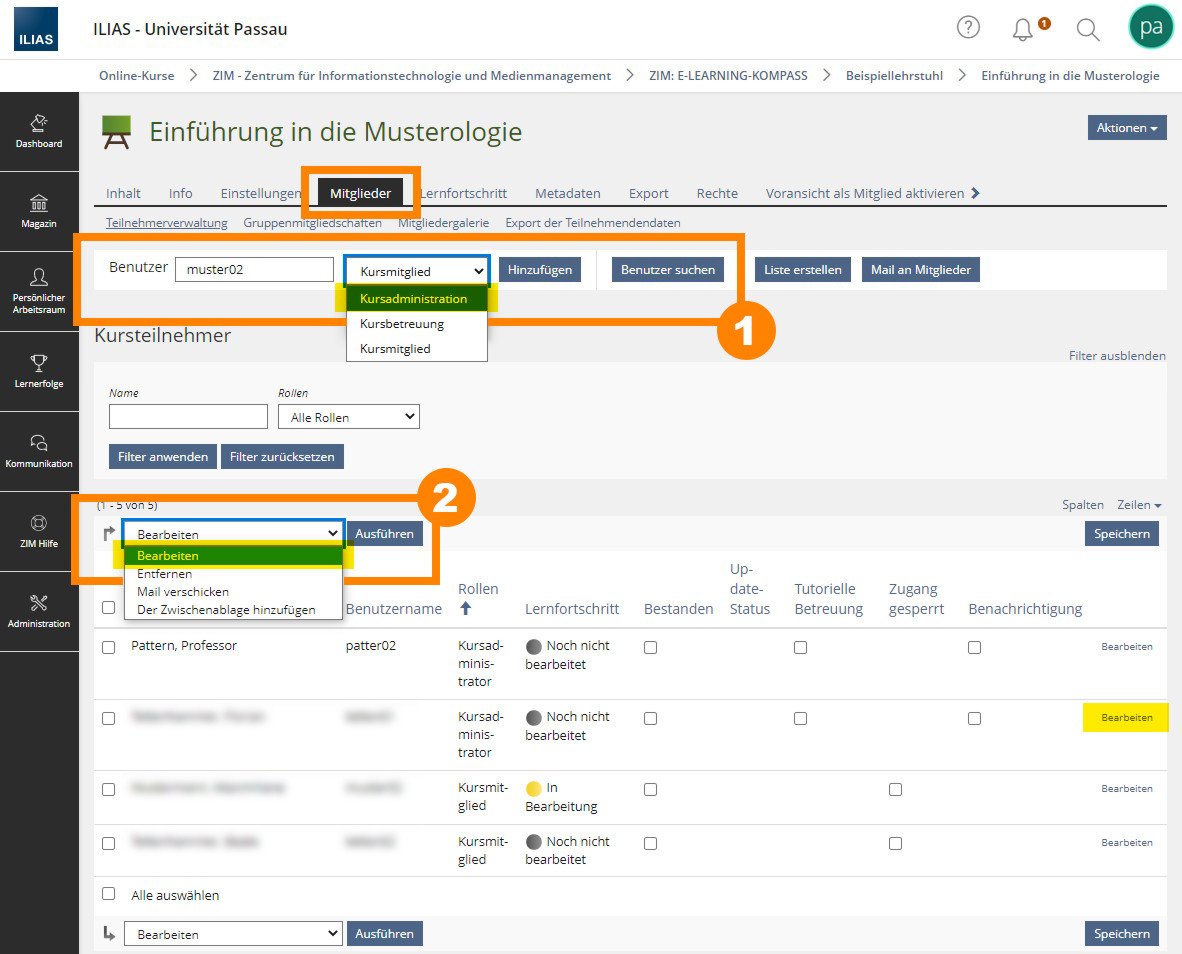The image size is (1182, 954).
Task: Open Persönlicher Arbeitsraum in sidebar
Action: 39,292
